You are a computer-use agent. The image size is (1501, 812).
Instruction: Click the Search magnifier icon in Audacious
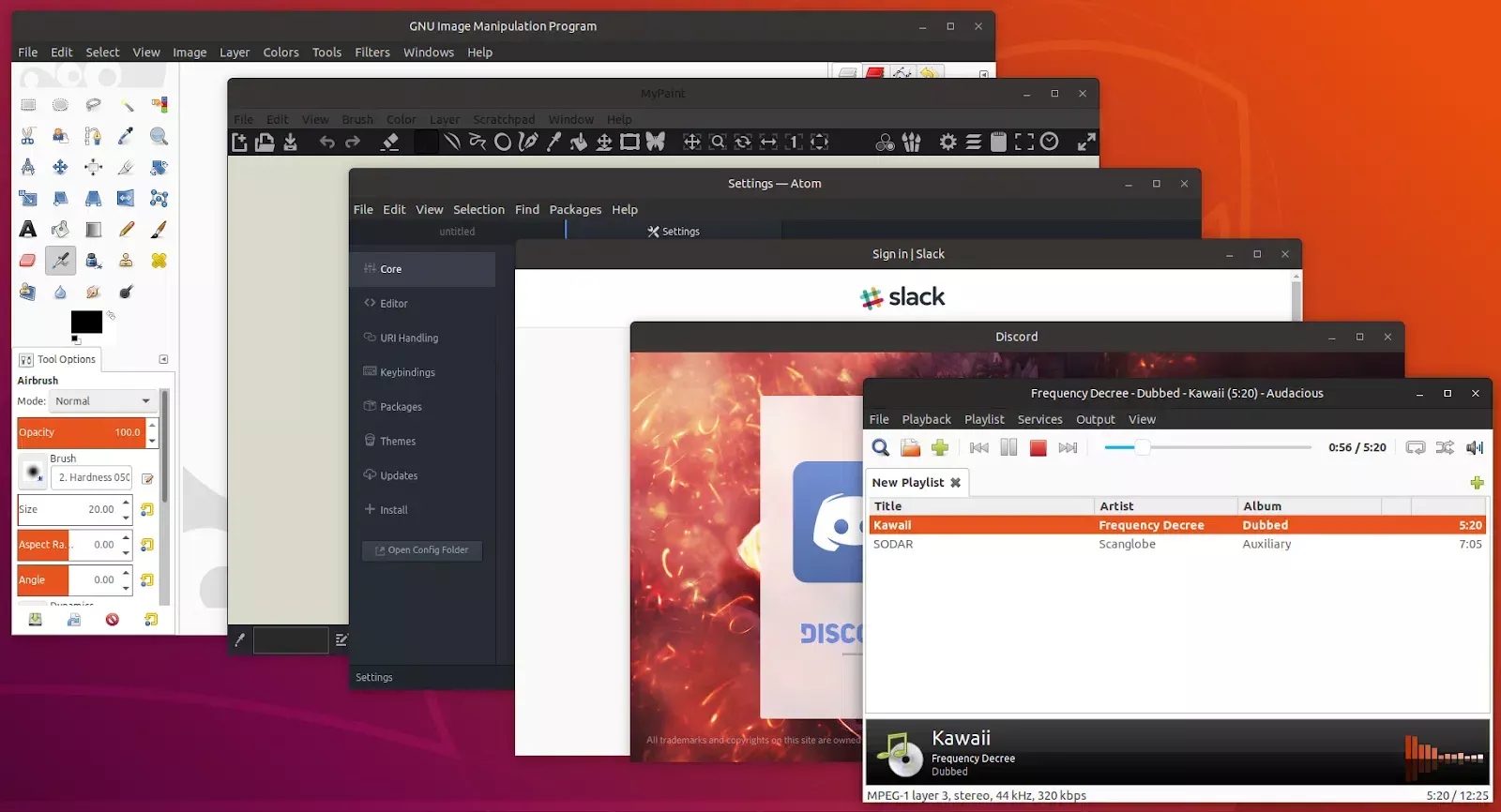tap(880, 447)
